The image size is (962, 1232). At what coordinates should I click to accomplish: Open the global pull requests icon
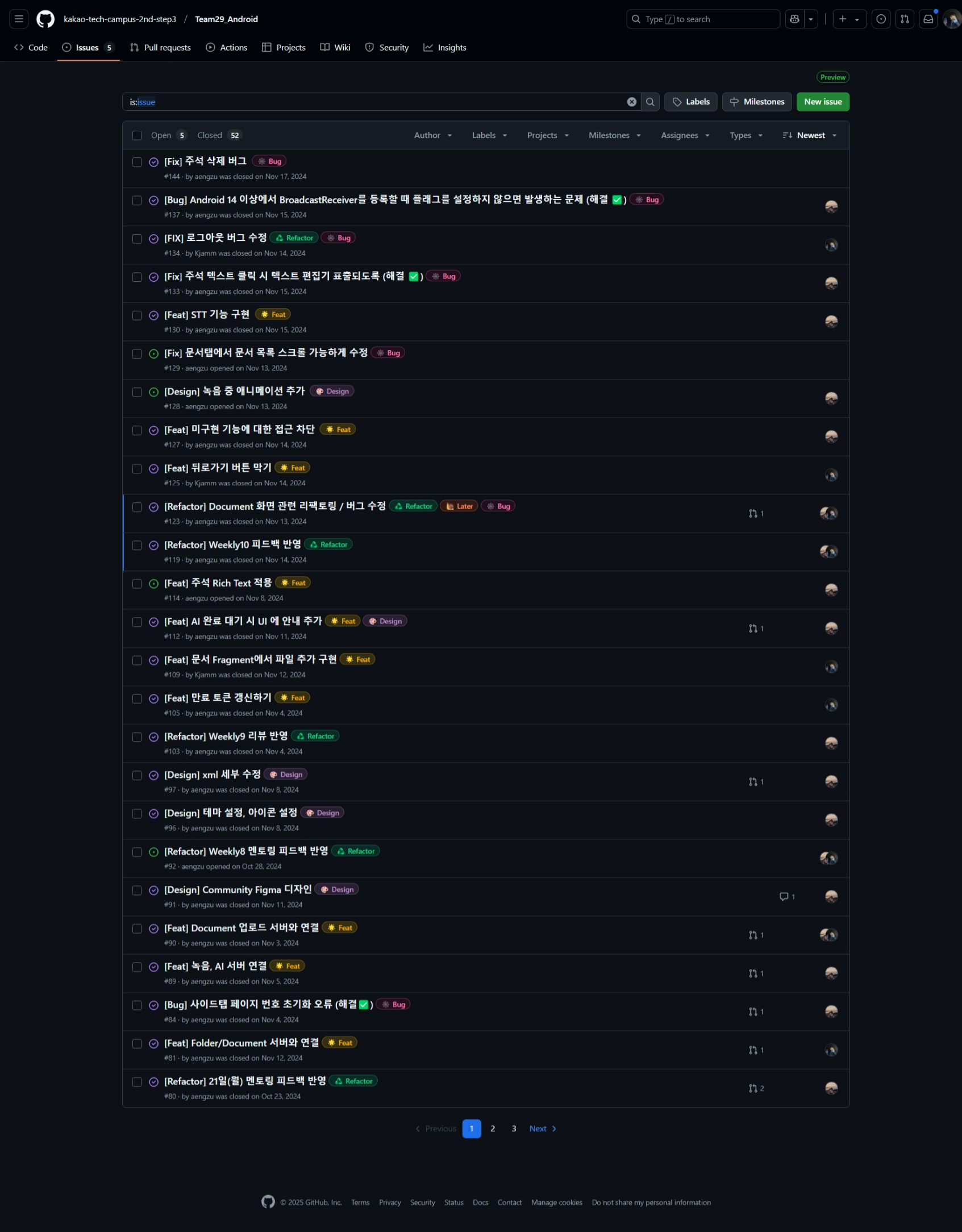click(904, 19)
